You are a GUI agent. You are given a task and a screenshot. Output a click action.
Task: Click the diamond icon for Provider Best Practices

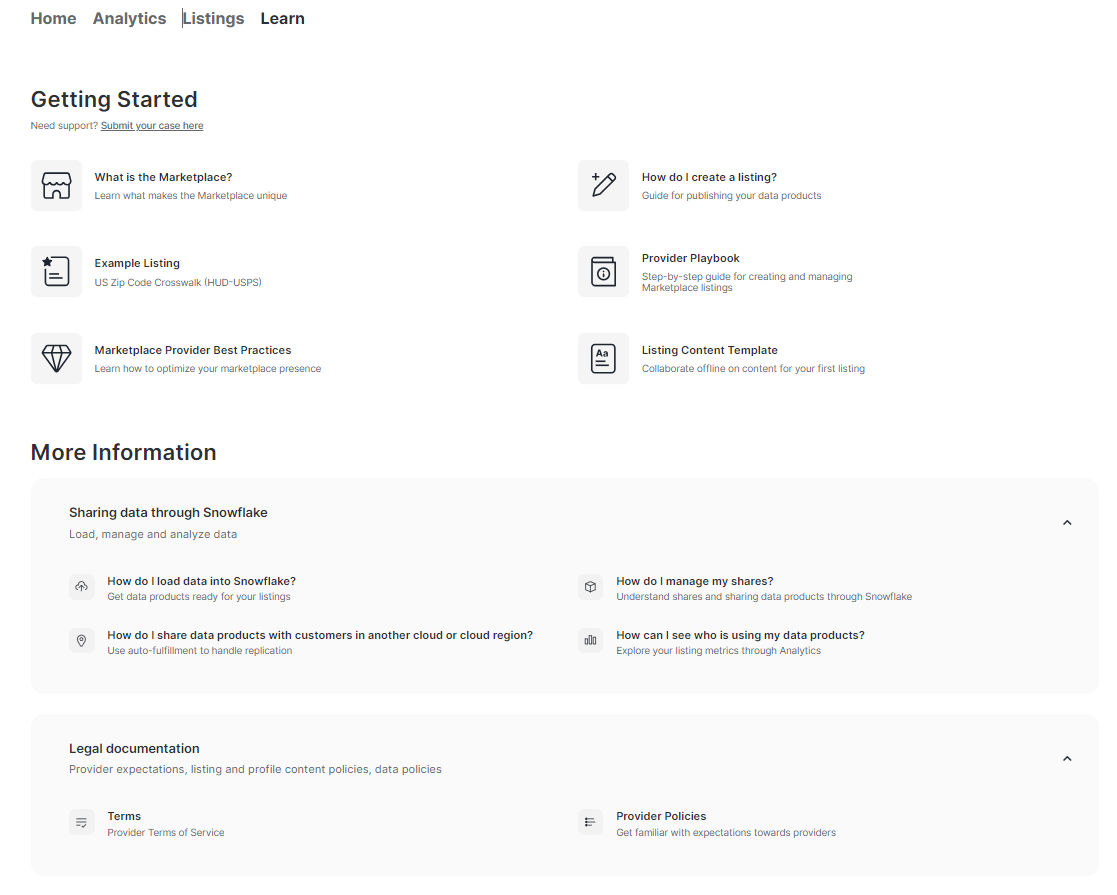pyautogui.click(x=56, y=358)
